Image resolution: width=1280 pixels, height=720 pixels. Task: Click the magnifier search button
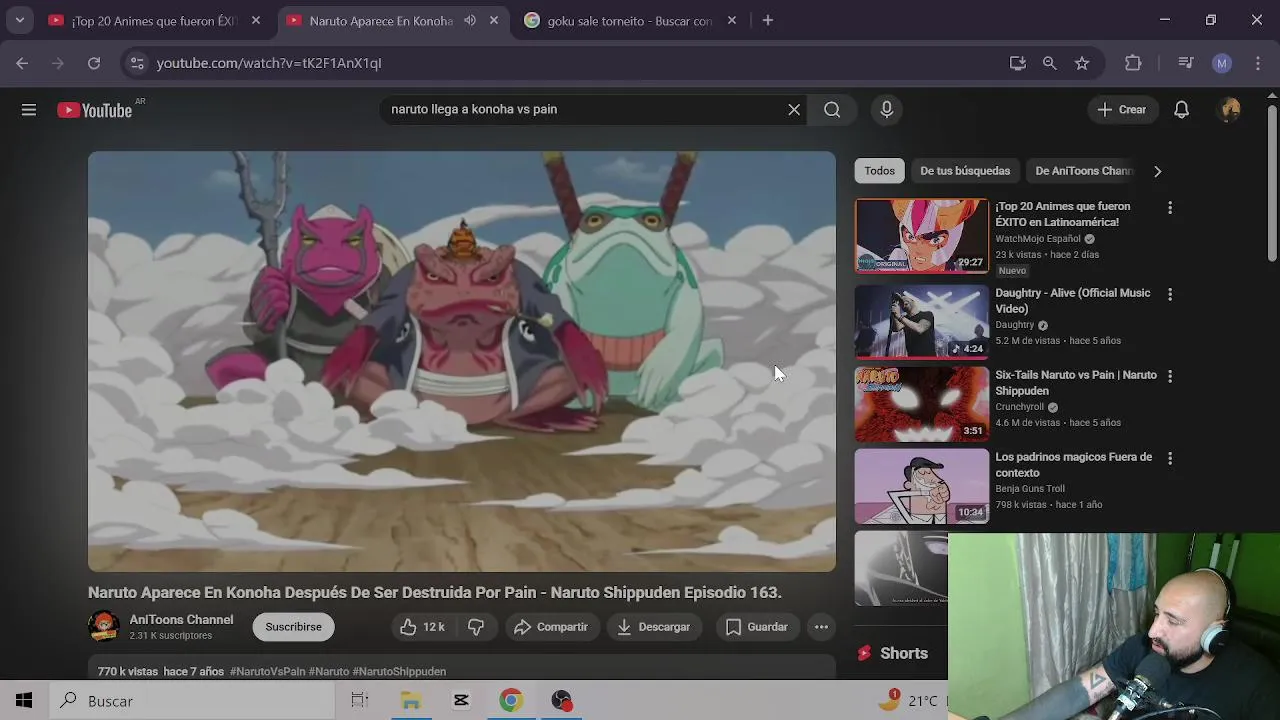click(x=832, y=110)
